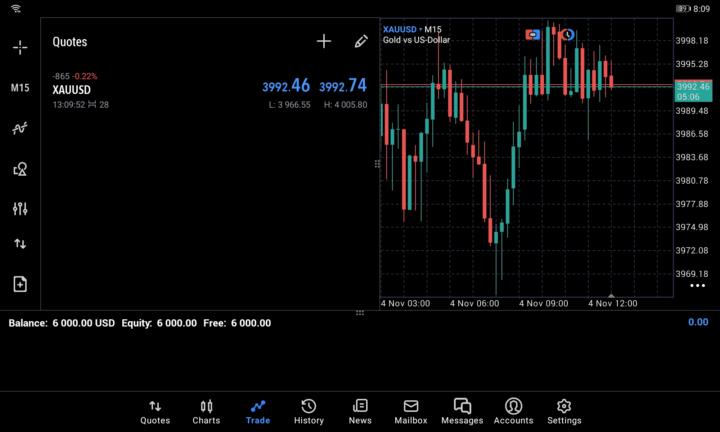The height and width of the screenshot is (432, 720).
Task: Open the Settings tab
Action: 564,412
